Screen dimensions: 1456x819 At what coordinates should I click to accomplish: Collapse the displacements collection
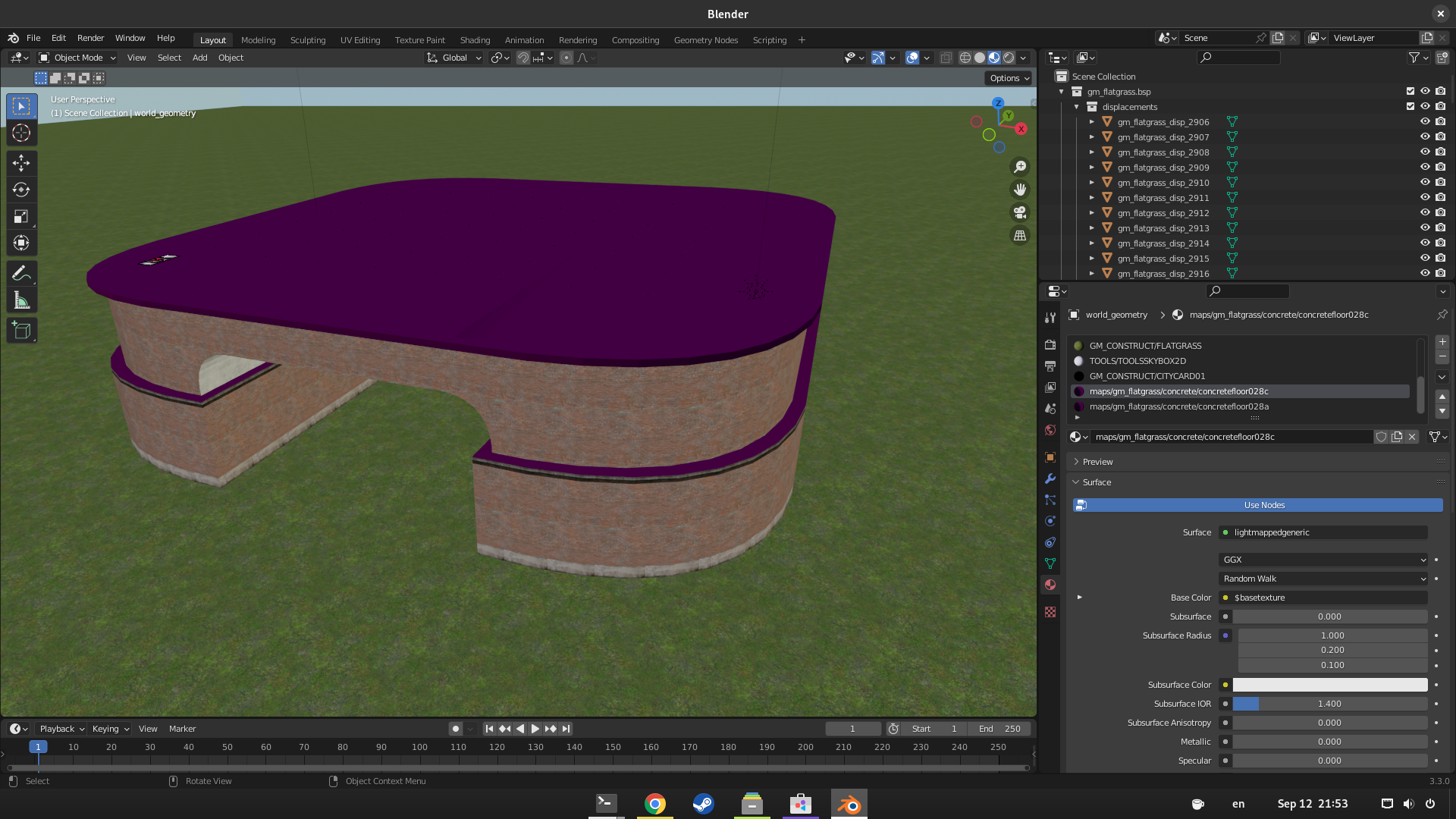1076,107
